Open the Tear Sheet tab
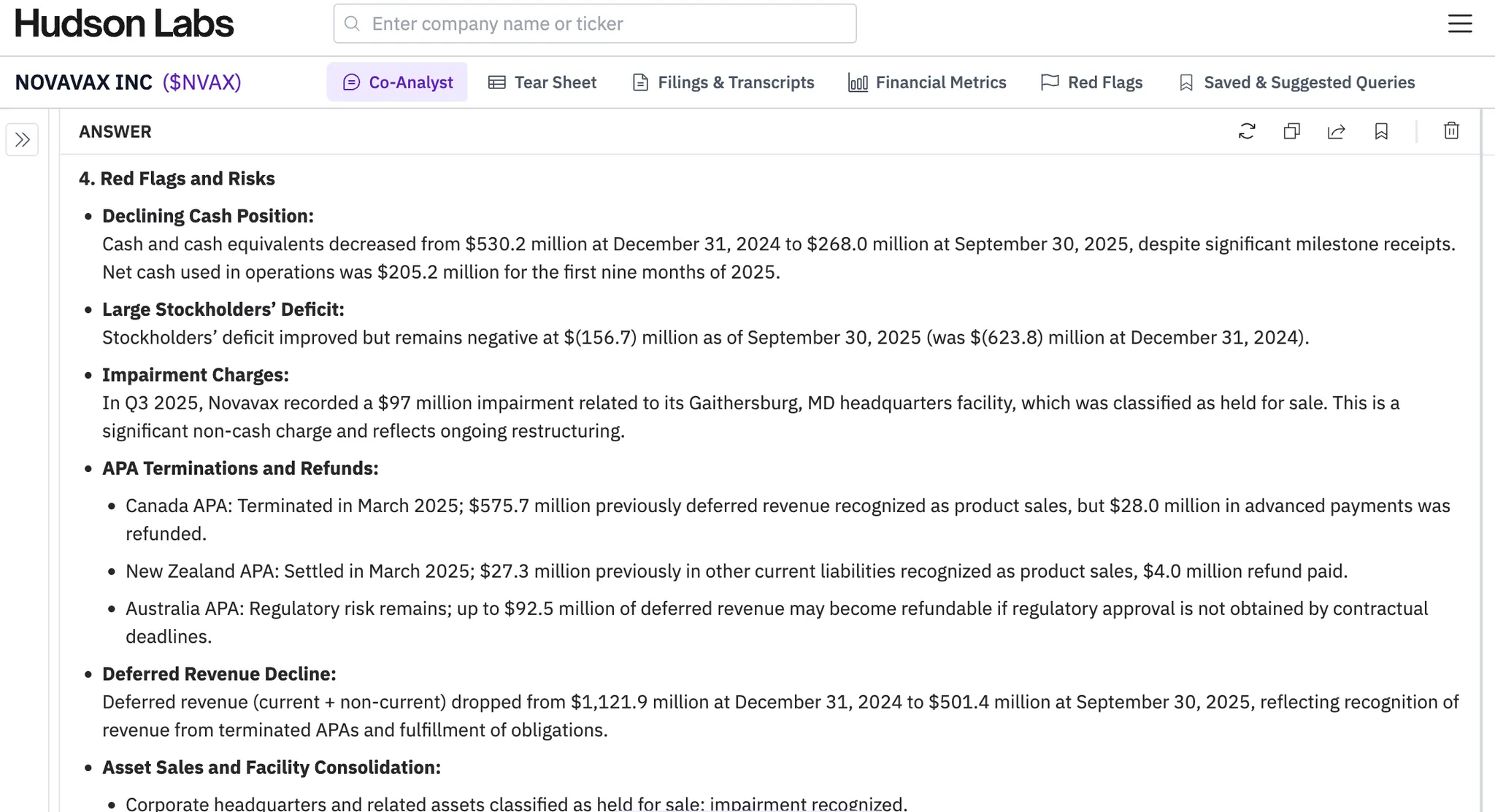The height and width of the screenshot is (812, 1495). pos(542,82)
